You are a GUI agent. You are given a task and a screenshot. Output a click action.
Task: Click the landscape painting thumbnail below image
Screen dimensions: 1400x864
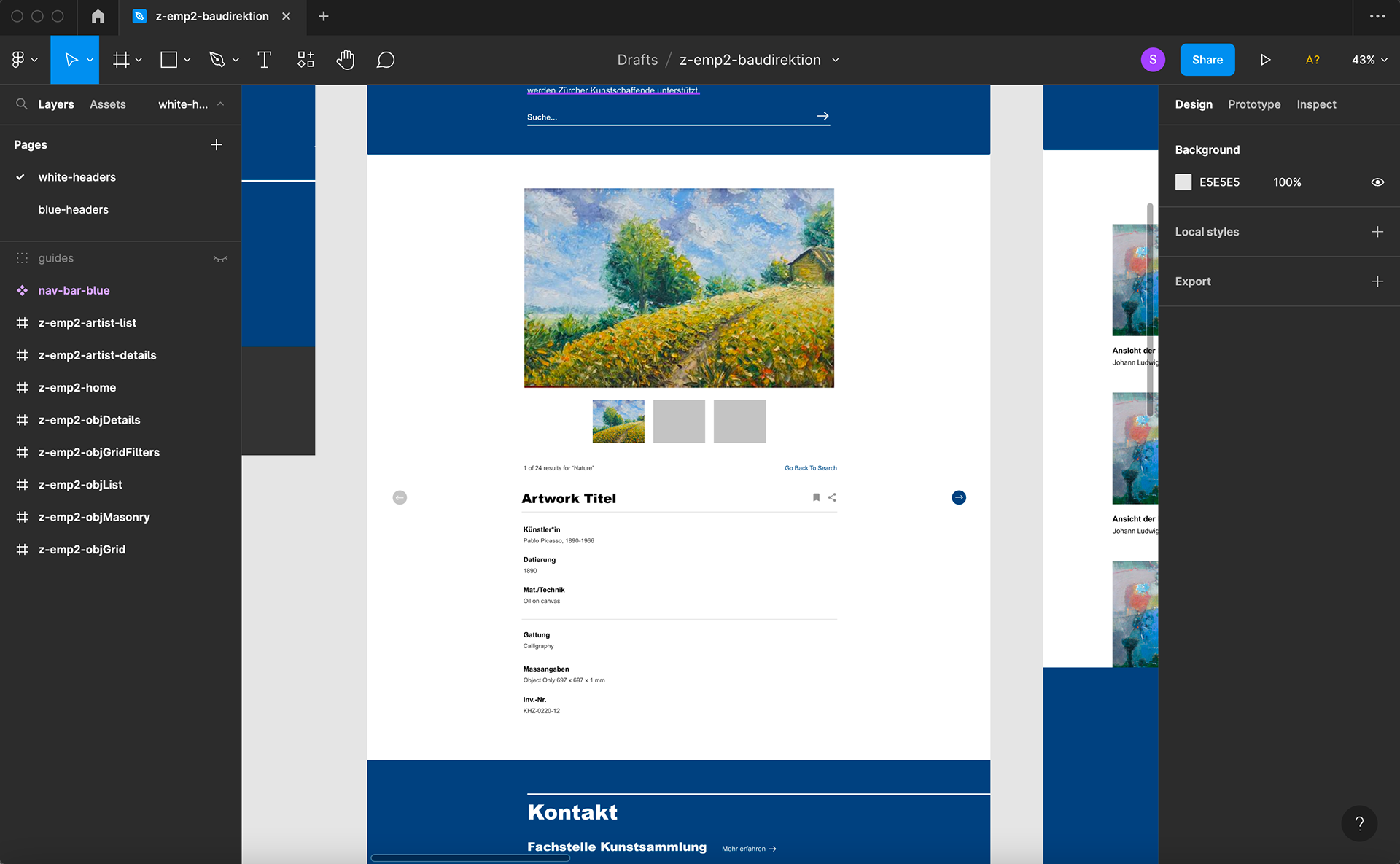tap(618, 421)
